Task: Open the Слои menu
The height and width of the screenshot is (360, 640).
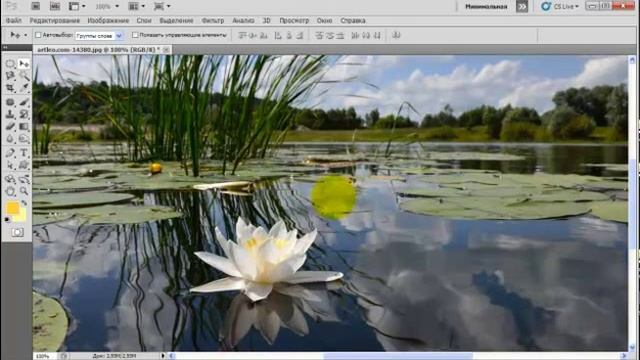Action: pos(144,20)
